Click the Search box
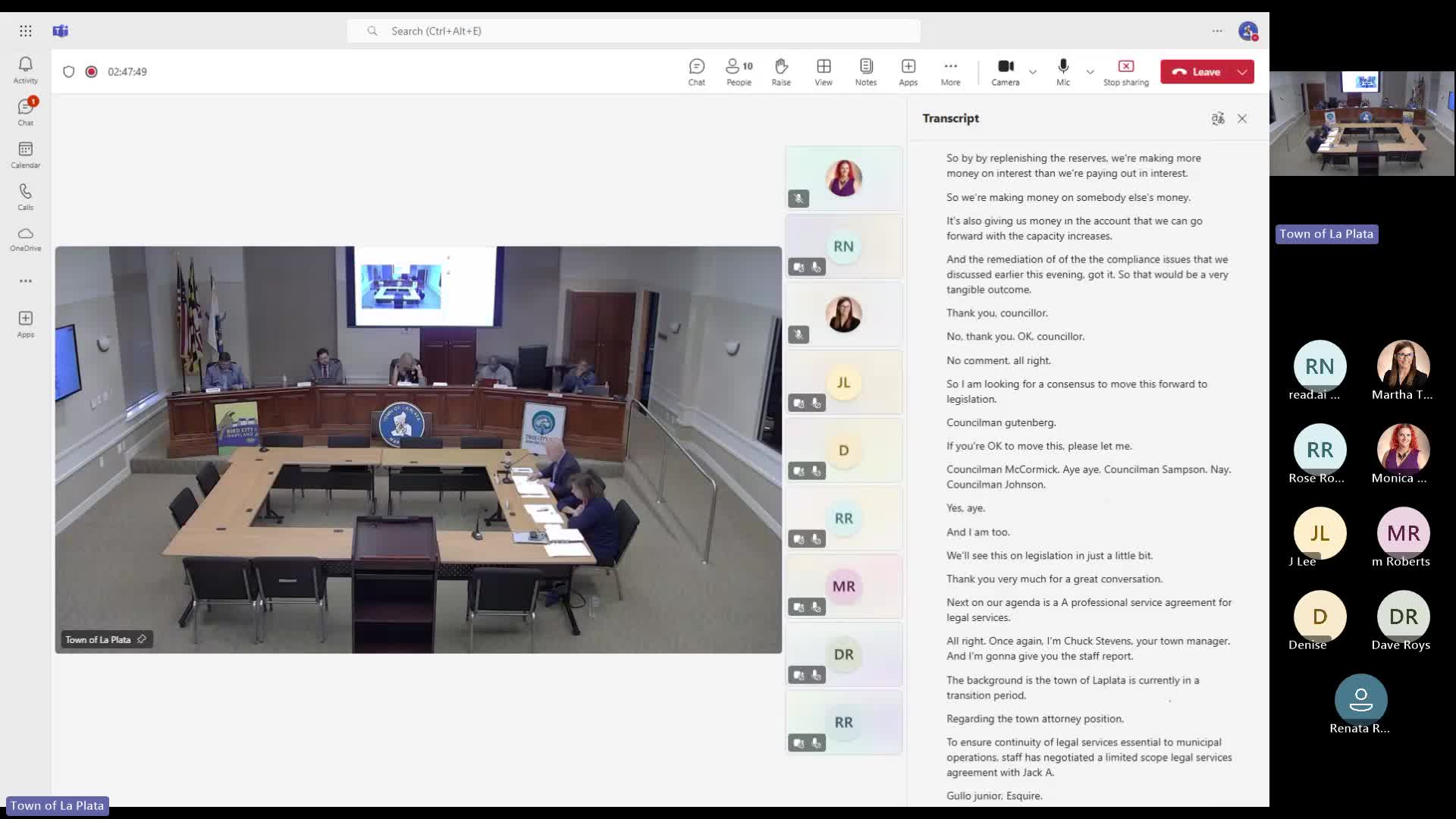This screenshot has height=819, width=1456. click(633, 31)
